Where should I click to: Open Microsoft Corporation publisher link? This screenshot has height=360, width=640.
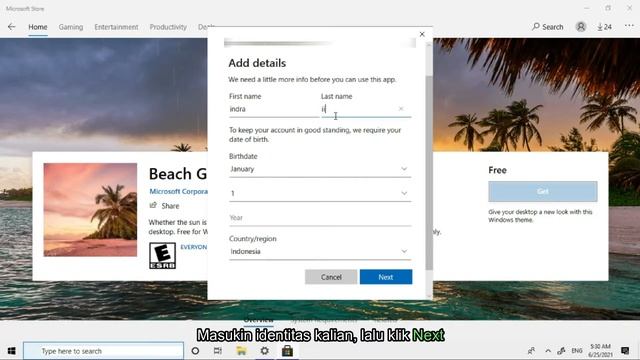tap(178, 191)
